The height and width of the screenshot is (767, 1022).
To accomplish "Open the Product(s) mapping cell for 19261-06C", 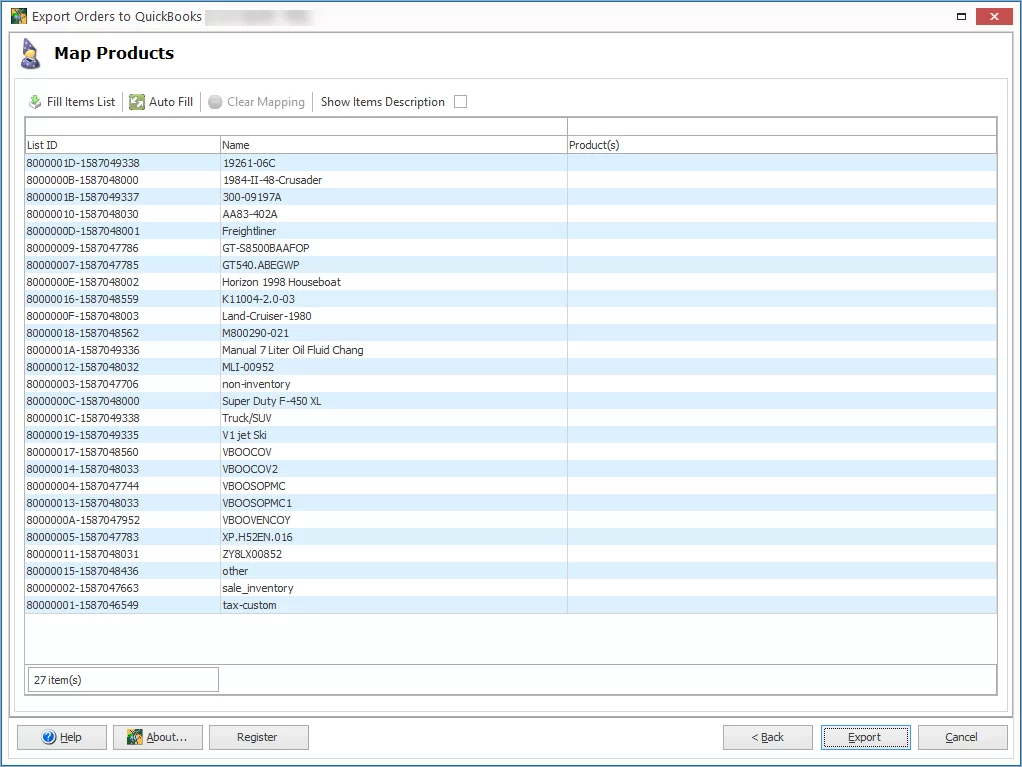I will coord(780,162).
